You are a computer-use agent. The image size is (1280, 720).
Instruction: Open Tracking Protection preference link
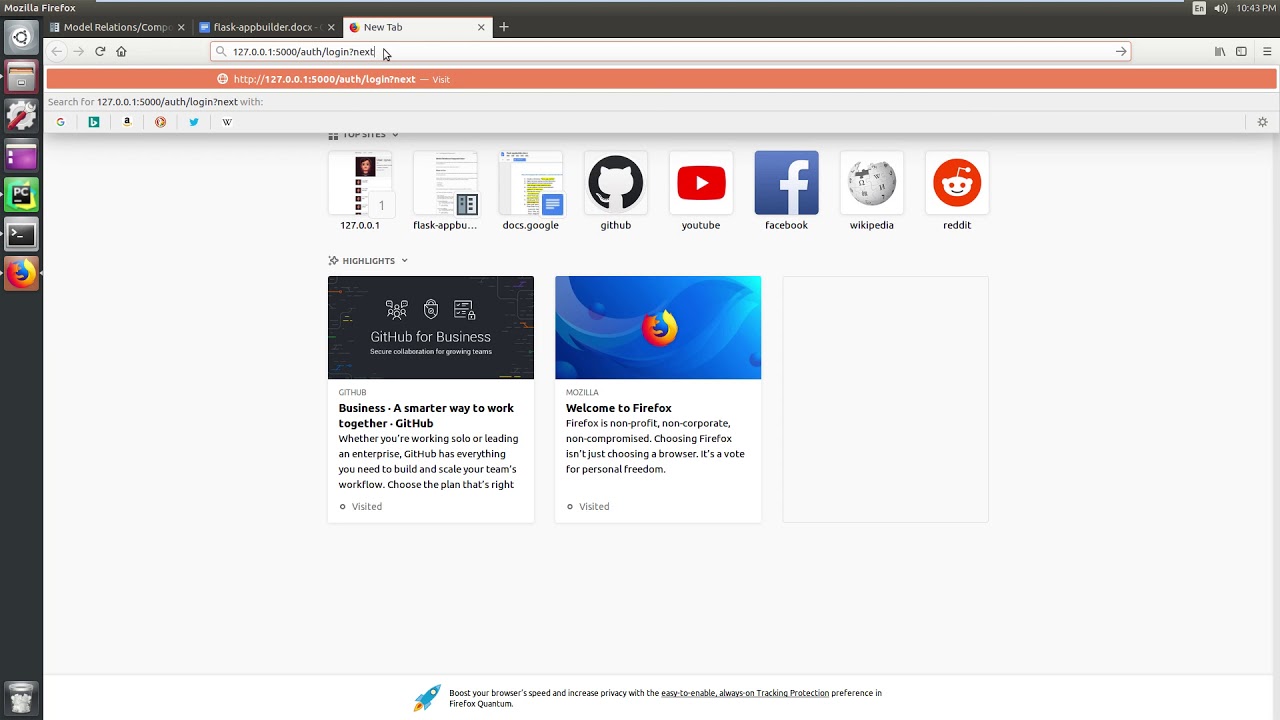click(745, 693)
